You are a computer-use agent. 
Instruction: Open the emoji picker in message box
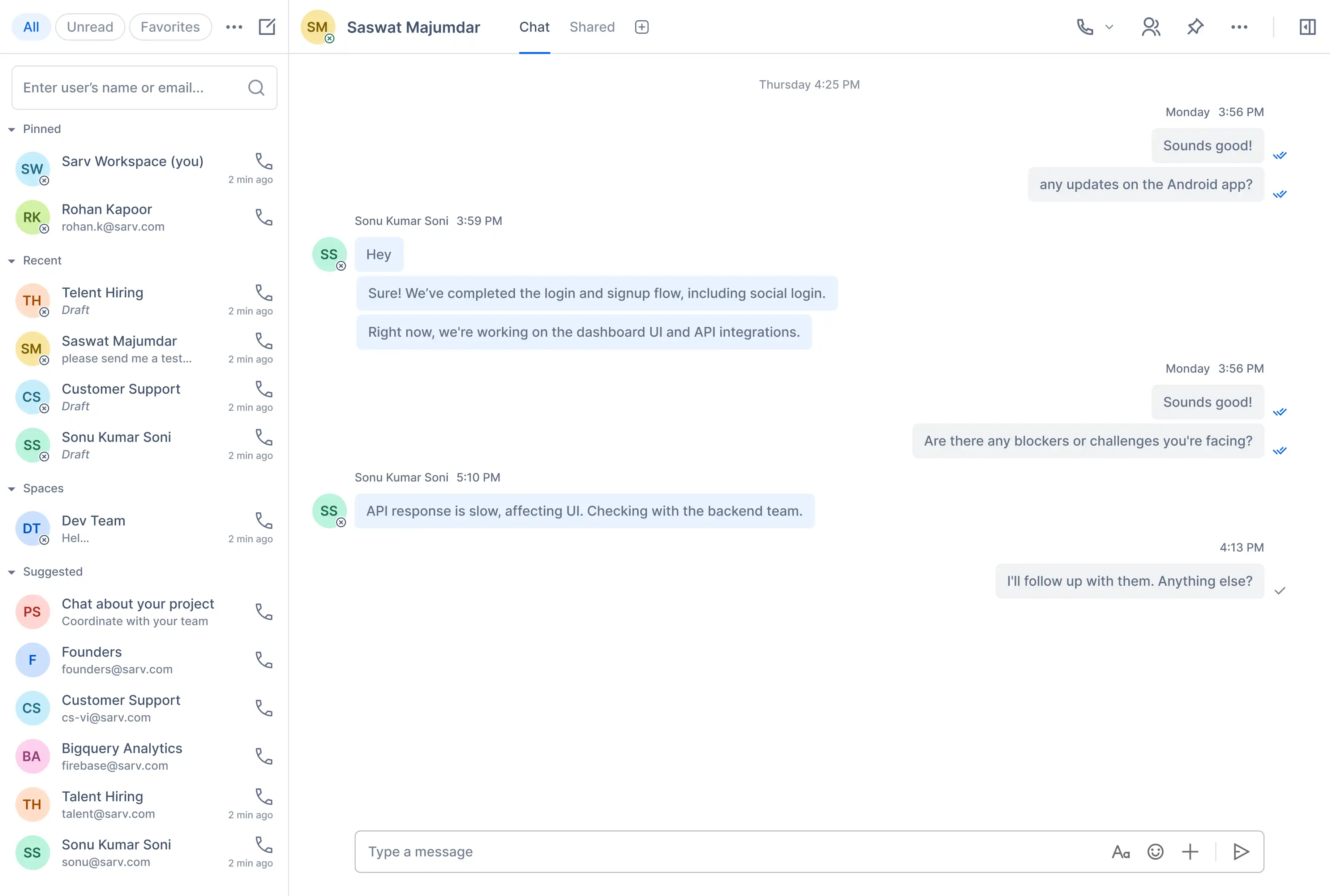(x=1155, y=852)
